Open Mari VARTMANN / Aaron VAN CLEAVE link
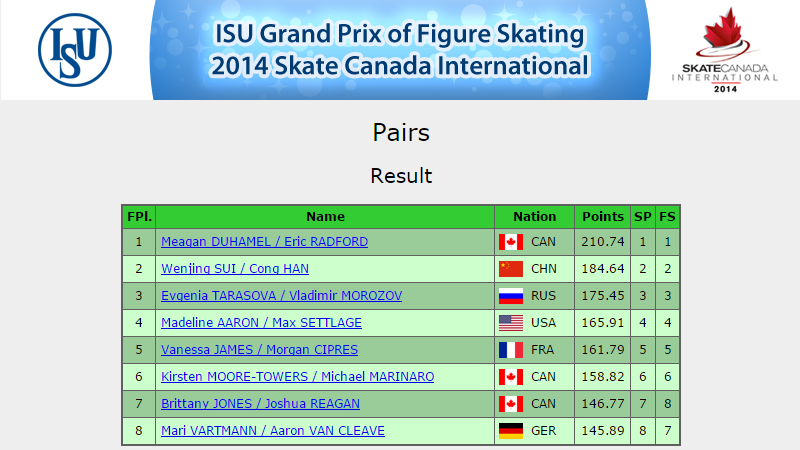 click(x=272, y=431)
